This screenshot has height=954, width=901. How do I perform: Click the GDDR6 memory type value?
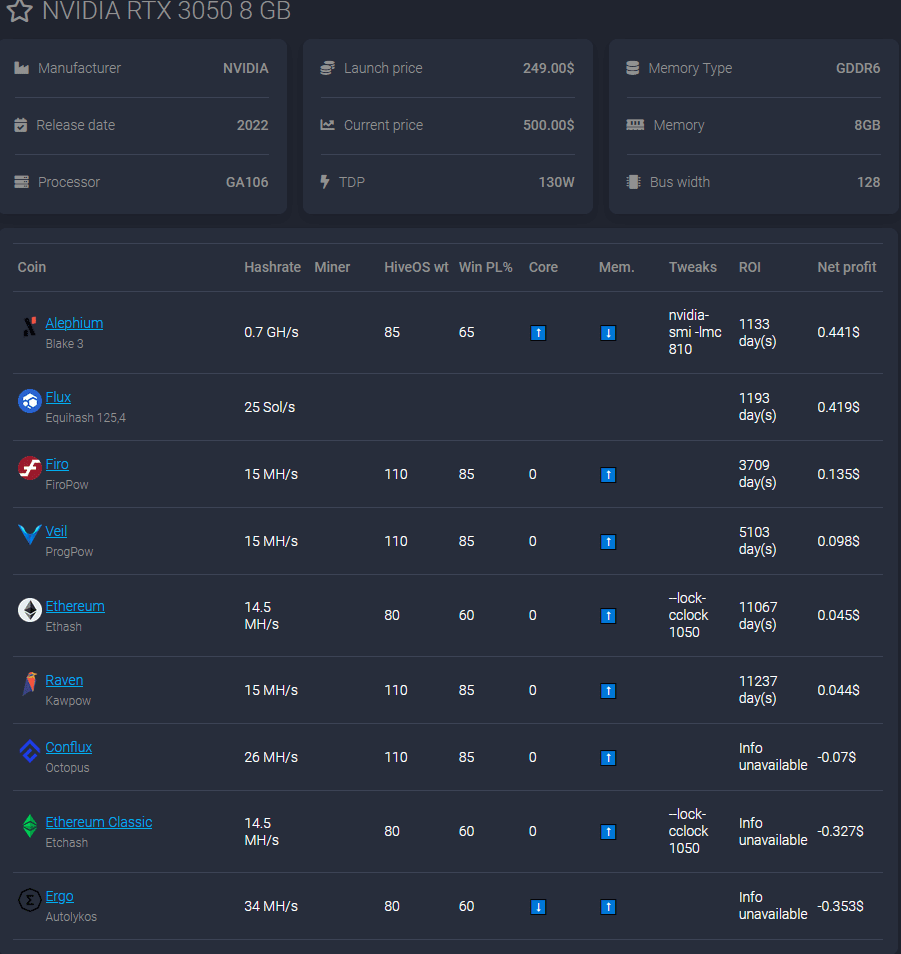(858, 68)
